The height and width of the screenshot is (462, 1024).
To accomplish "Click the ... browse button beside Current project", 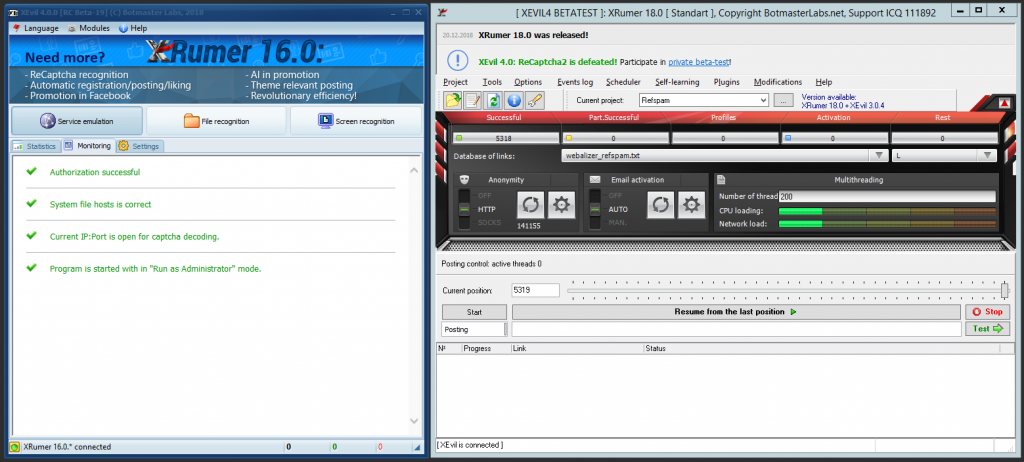I will [784, 101].
